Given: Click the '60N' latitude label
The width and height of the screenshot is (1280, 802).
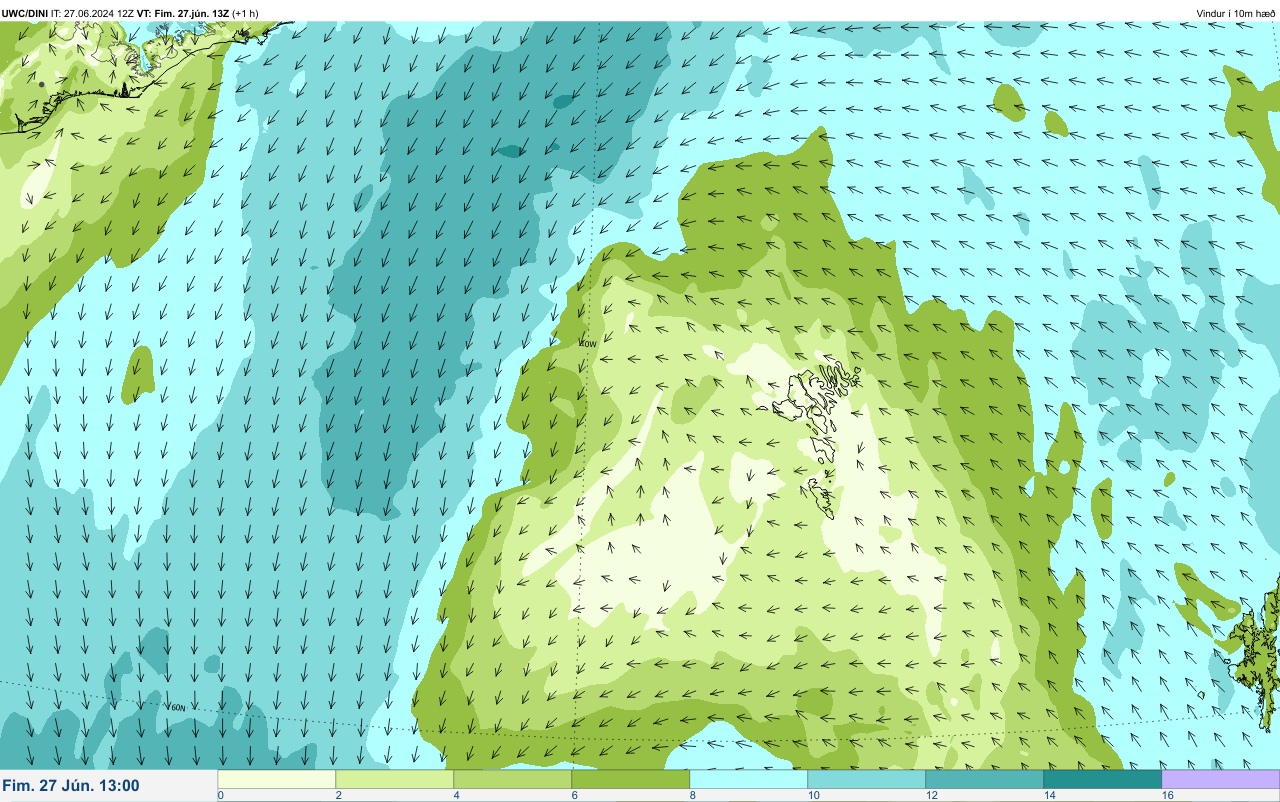Looking at the screenshot, I should (x=178, y=708).
